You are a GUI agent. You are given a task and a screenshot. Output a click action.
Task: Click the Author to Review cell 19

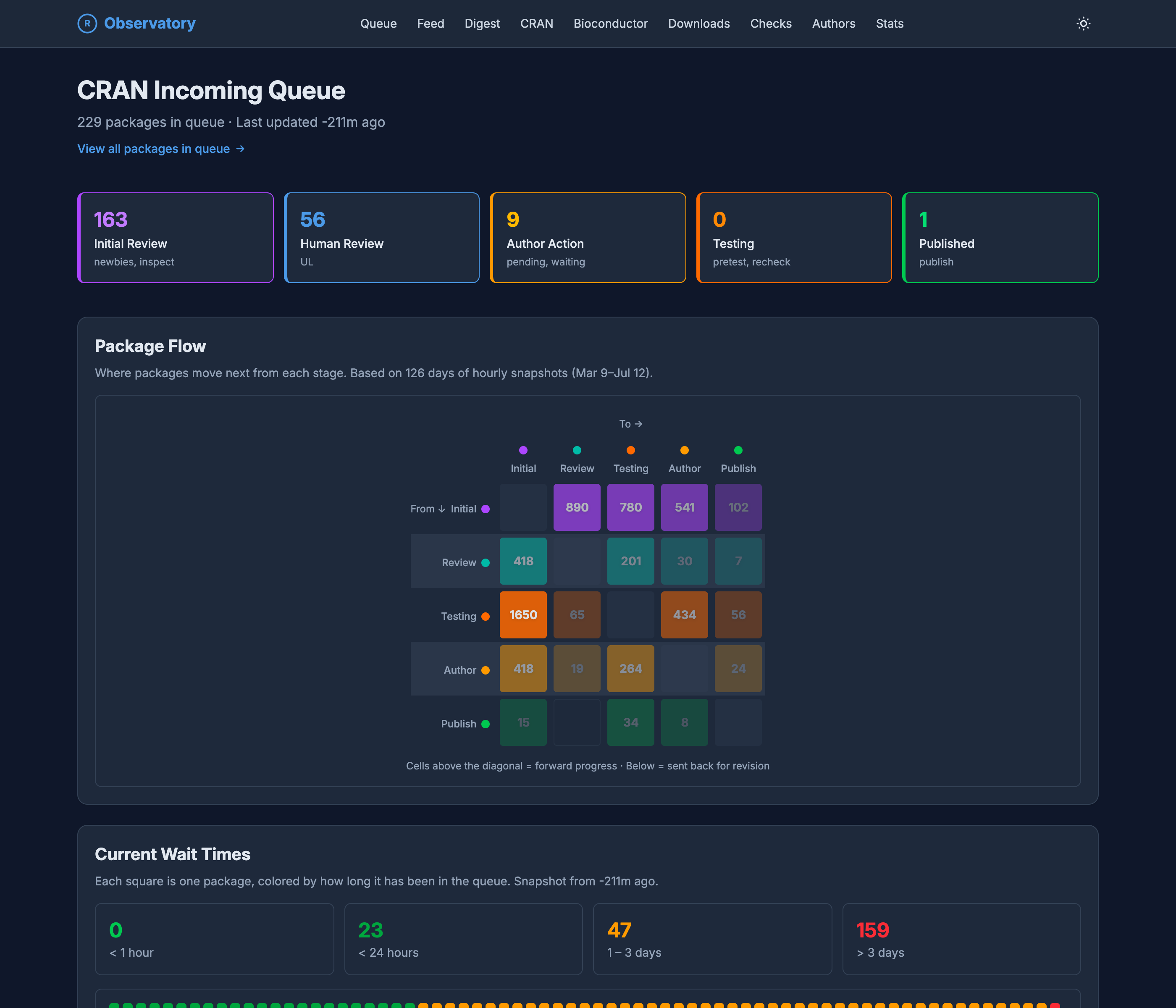click(x=577, y=669)
